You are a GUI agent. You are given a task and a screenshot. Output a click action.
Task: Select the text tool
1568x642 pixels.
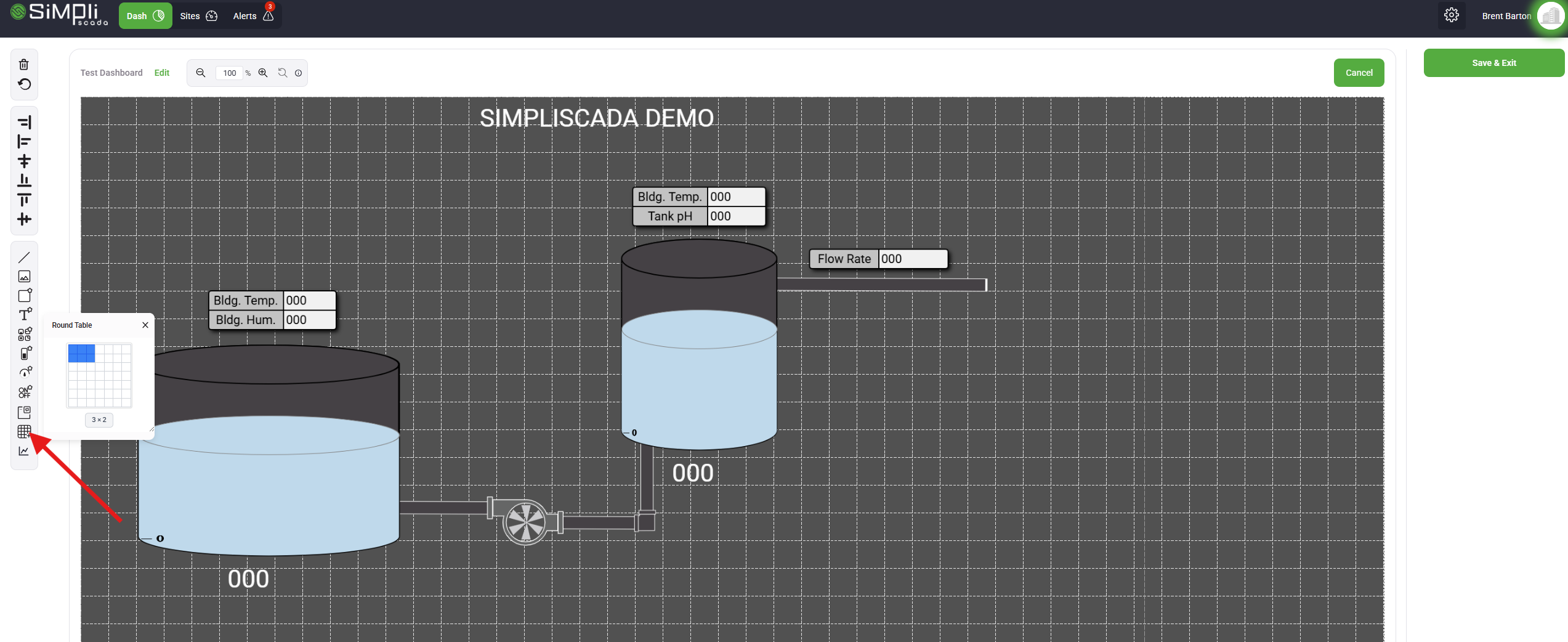click(25, 315)
